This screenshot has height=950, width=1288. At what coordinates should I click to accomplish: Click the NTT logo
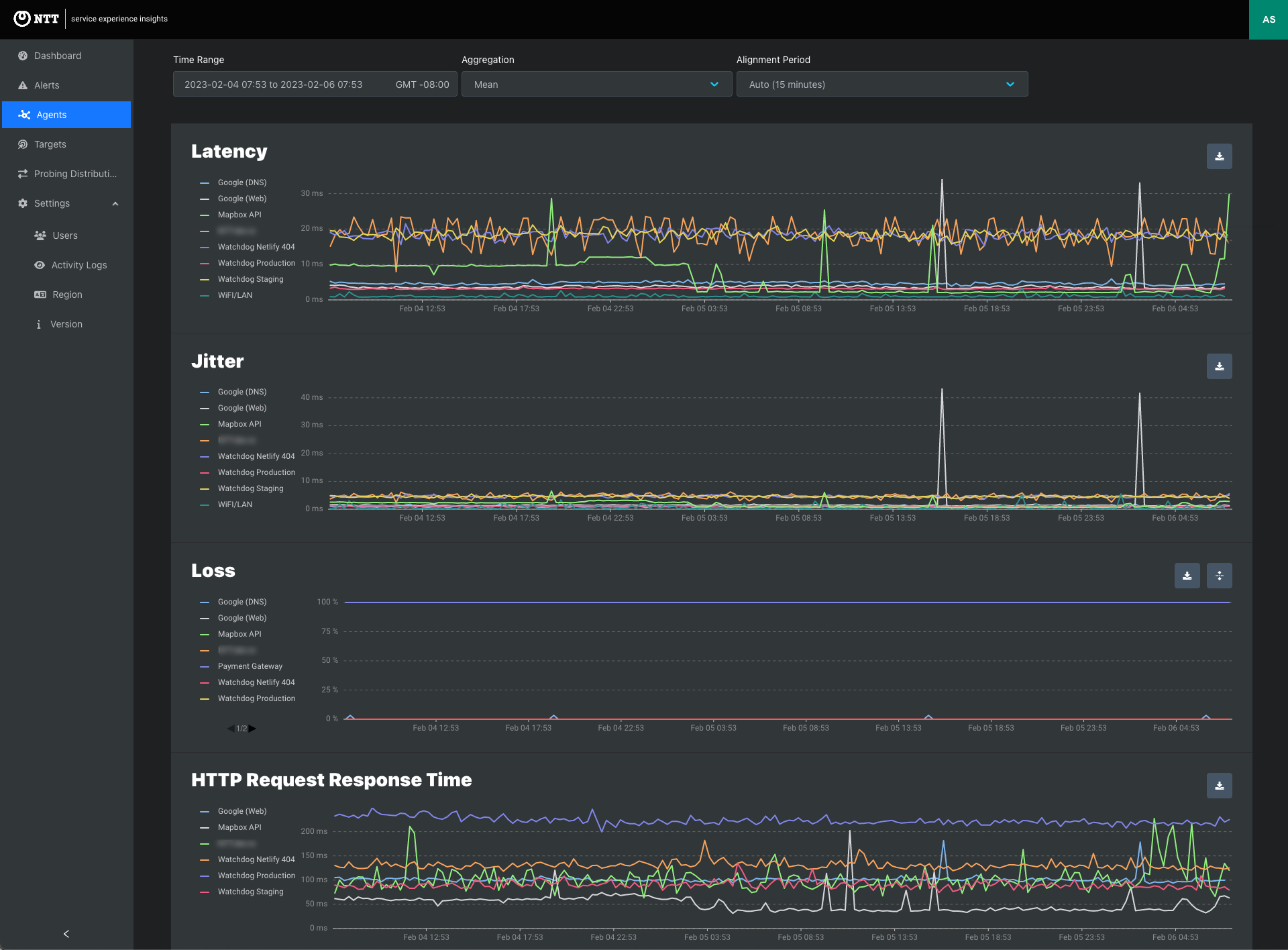pyautogui.click(x=36, y=19)
